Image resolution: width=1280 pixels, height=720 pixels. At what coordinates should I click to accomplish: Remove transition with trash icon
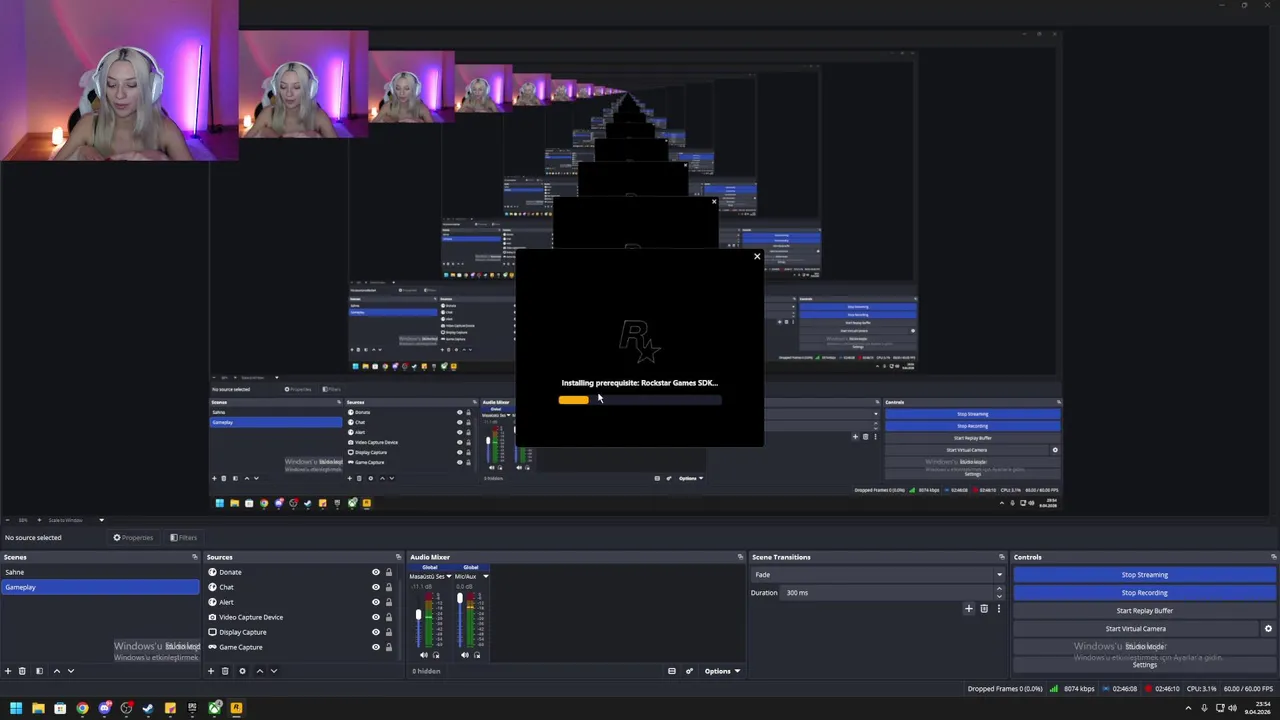(984, 608)
